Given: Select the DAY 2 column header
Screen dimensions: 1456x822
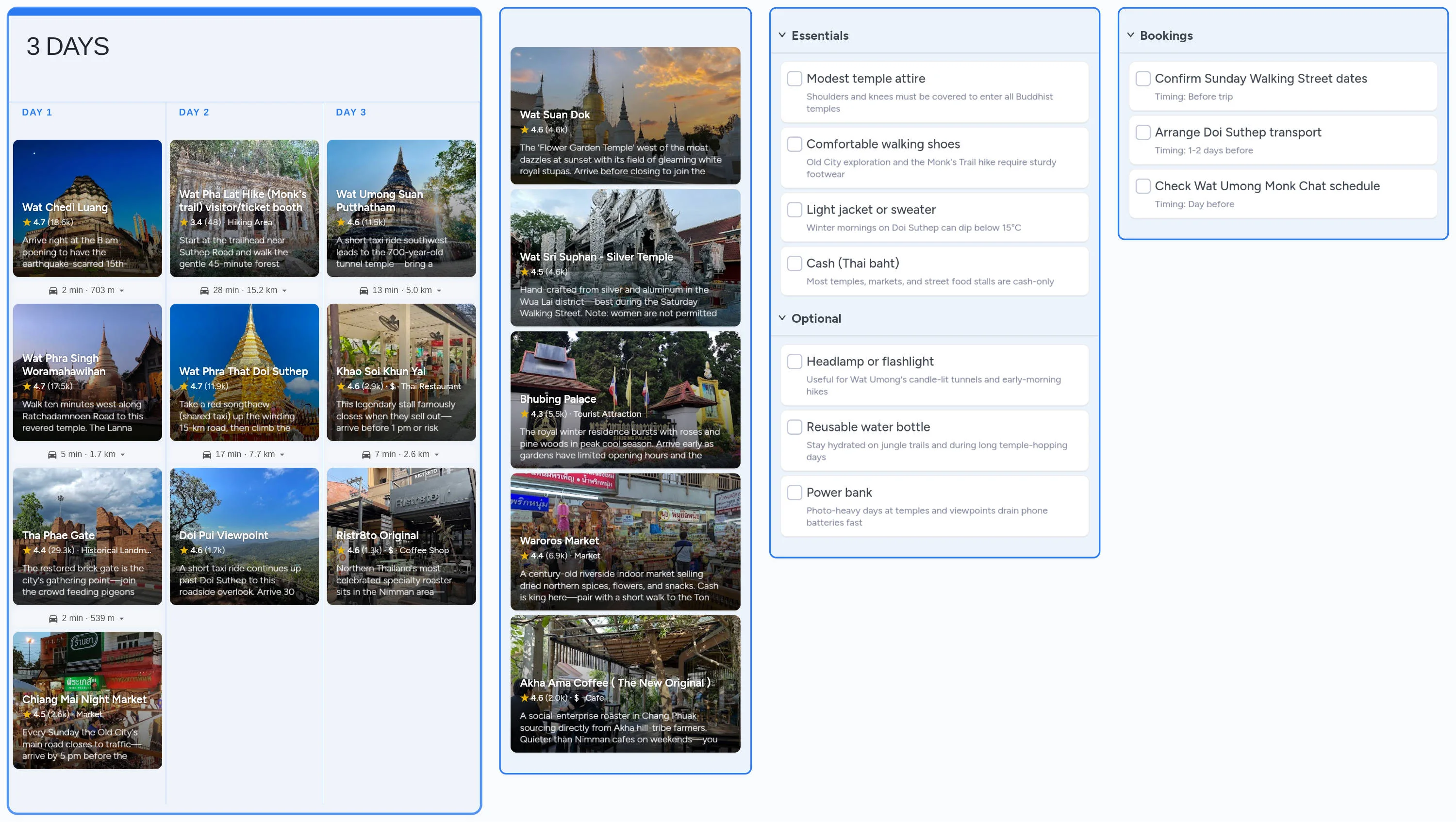Looking at the screenshot, I should point(194,113).
